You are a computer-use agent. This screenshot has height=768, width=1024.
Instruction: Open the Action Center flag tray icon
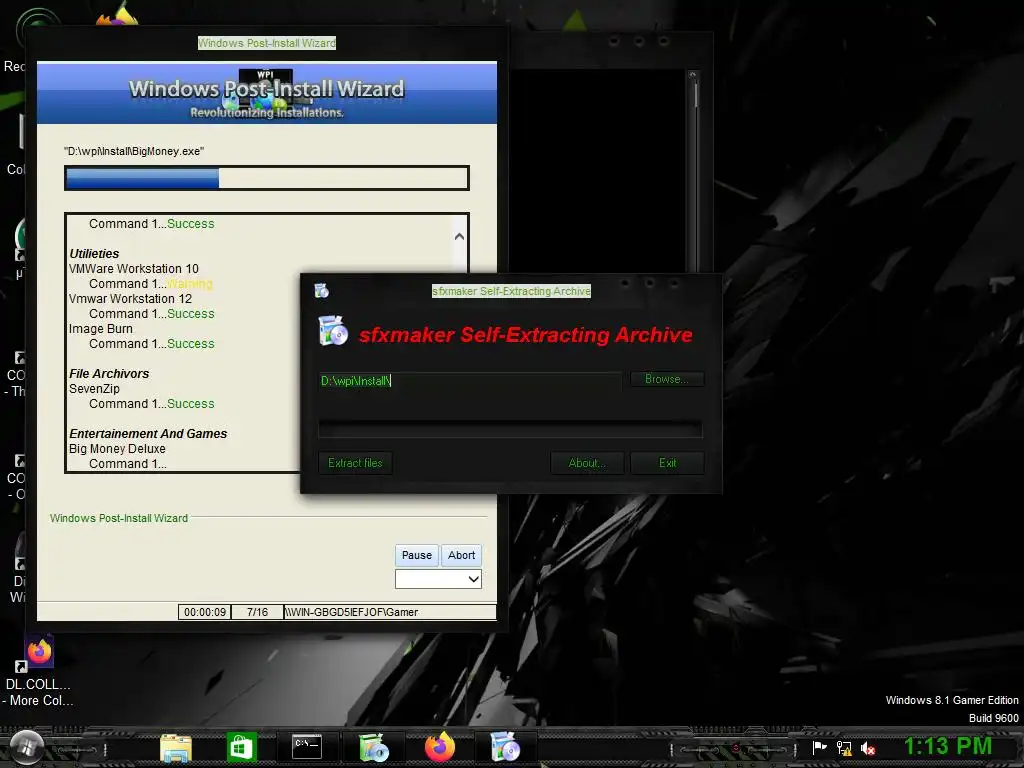819,748
